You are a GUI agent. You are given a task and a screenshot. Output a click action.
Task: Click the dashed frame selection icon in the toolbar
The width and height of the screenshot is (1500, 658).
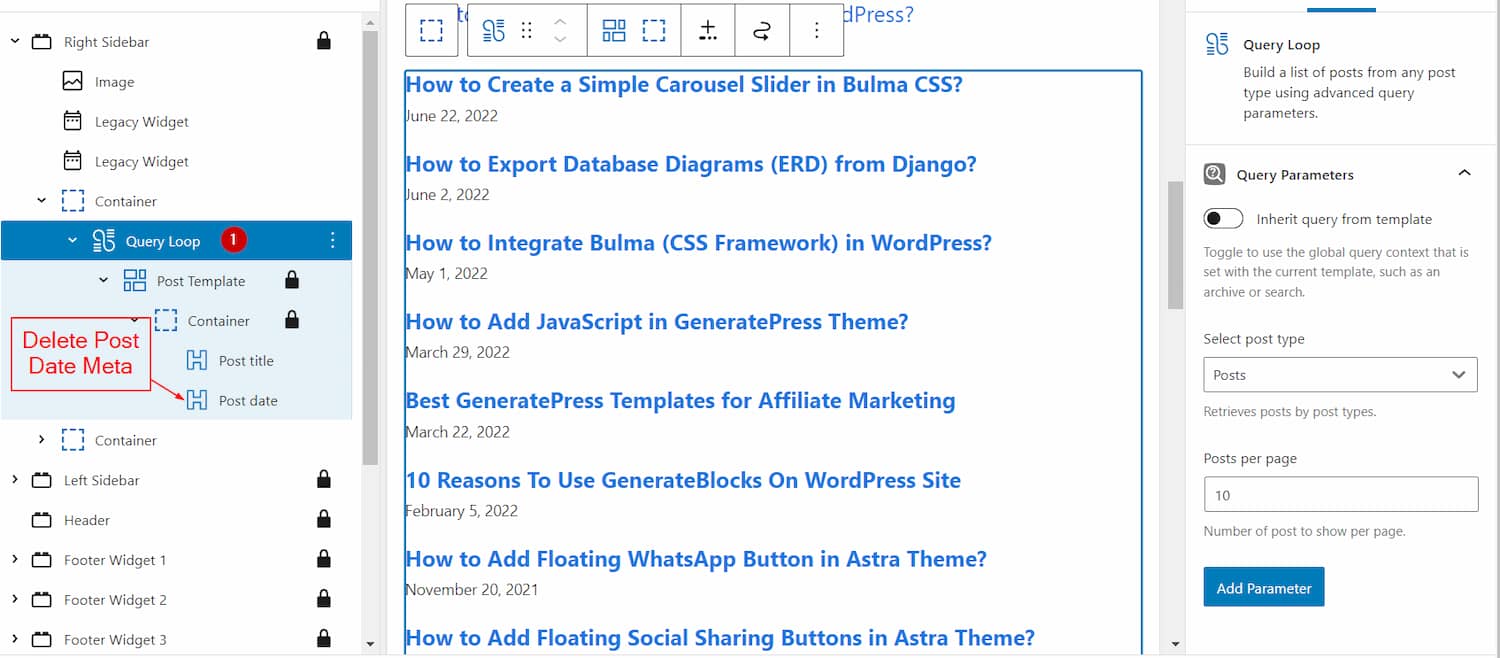(654, 30)
